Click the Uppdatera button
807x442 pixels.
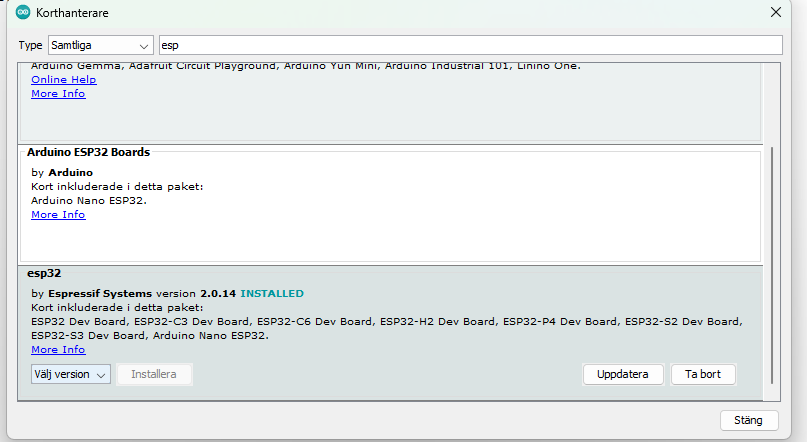tap(623, 374)
